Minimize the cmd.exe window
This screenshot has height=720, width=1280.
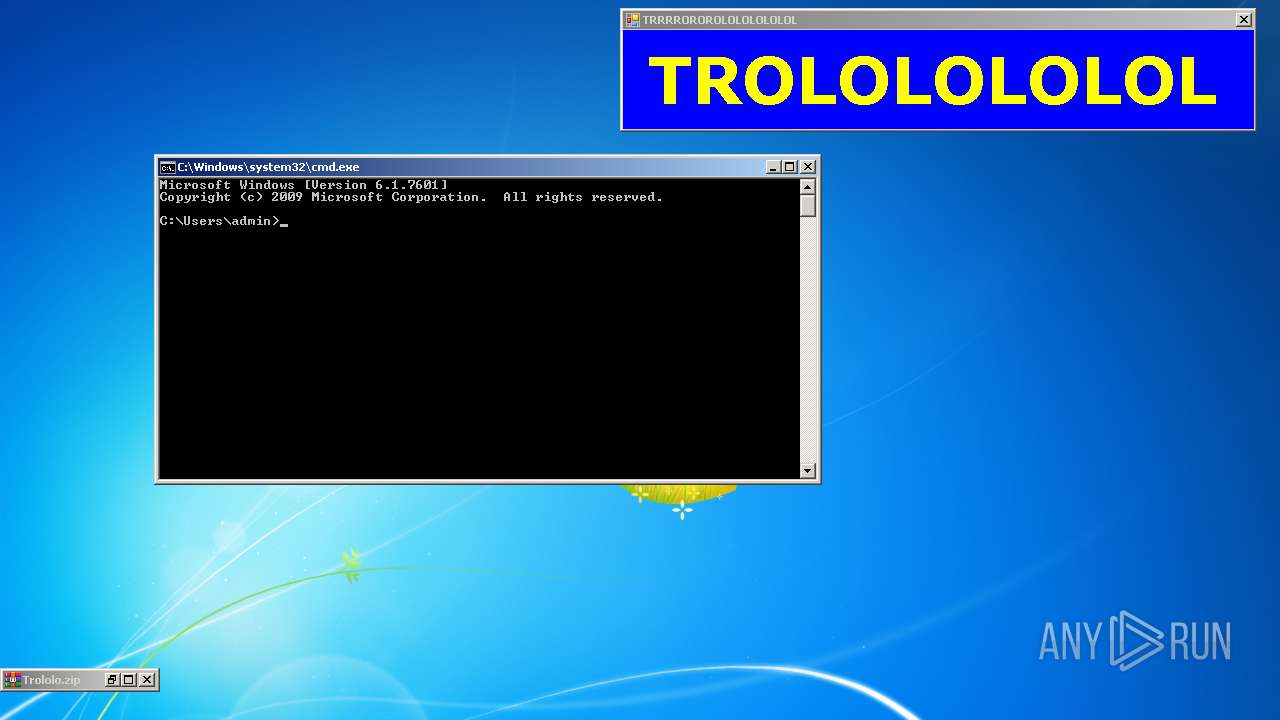click(x=773, y=167)
